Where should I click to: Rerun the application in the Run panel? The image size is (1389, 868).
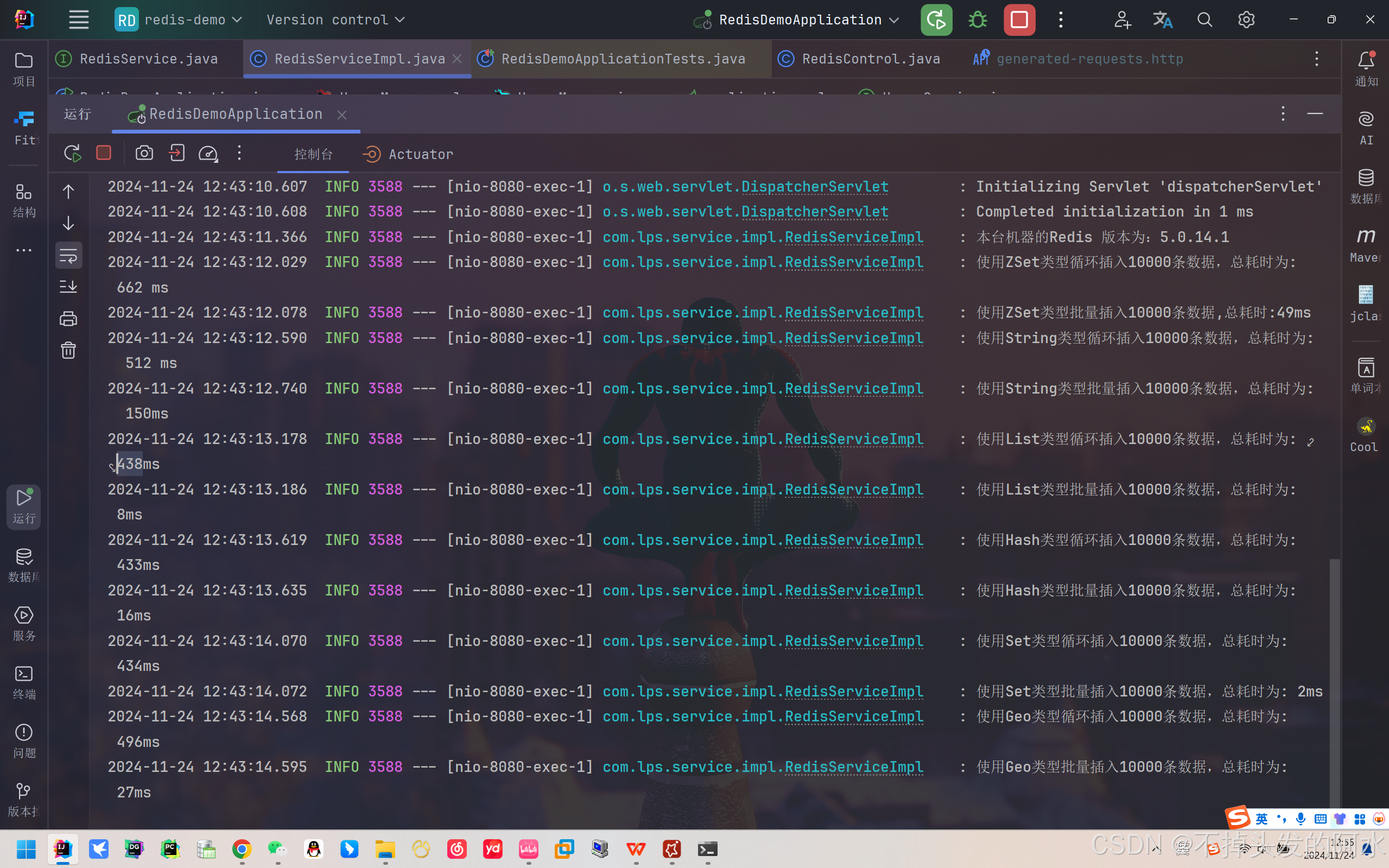pos(72,153)
